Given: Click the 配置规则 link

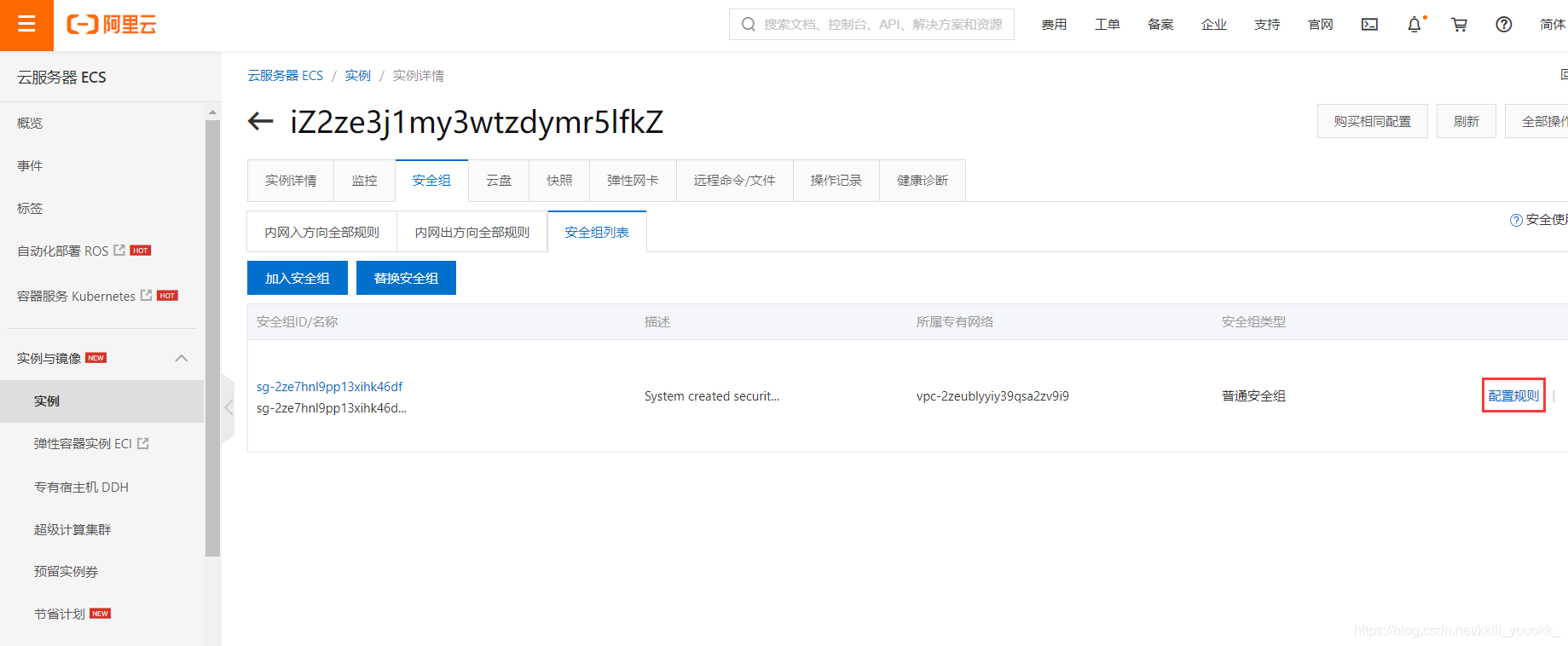Looking at the screenshot, I should 1513,395.
